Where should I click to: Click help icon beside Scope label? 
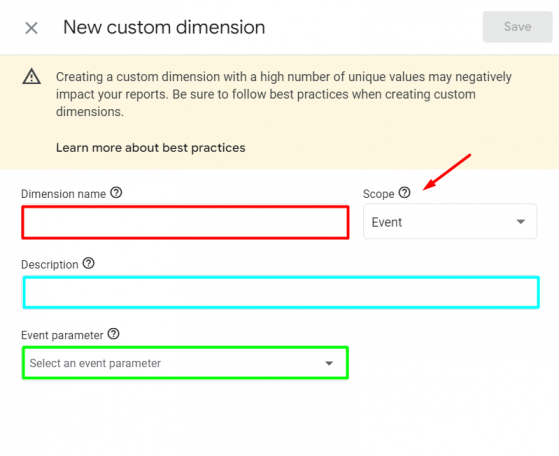click(x=404, y=193)
